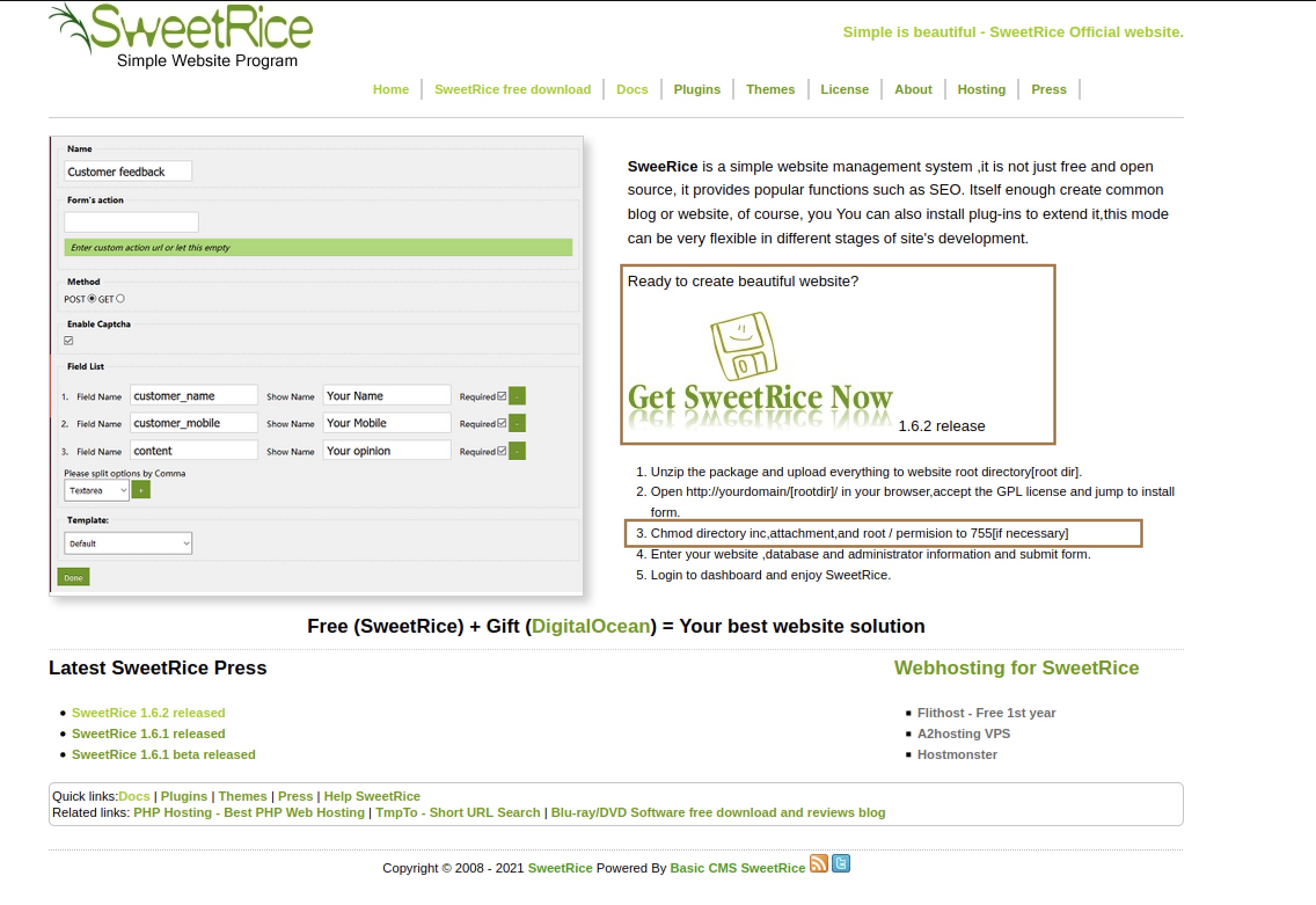Viewport: 1316px width, 905px height.
Task: Open SweetRice 1.6.1 released press link
Action: tap(148, 734)
